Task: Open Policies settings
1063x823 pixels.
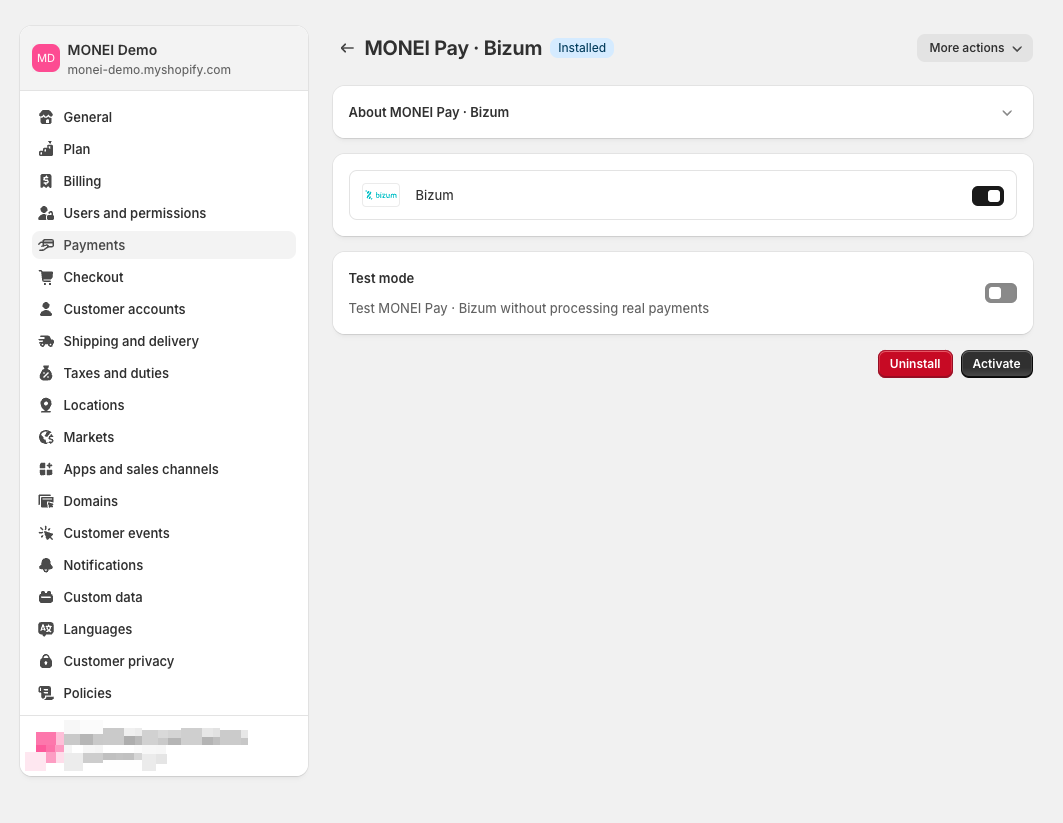Action: 164,693
